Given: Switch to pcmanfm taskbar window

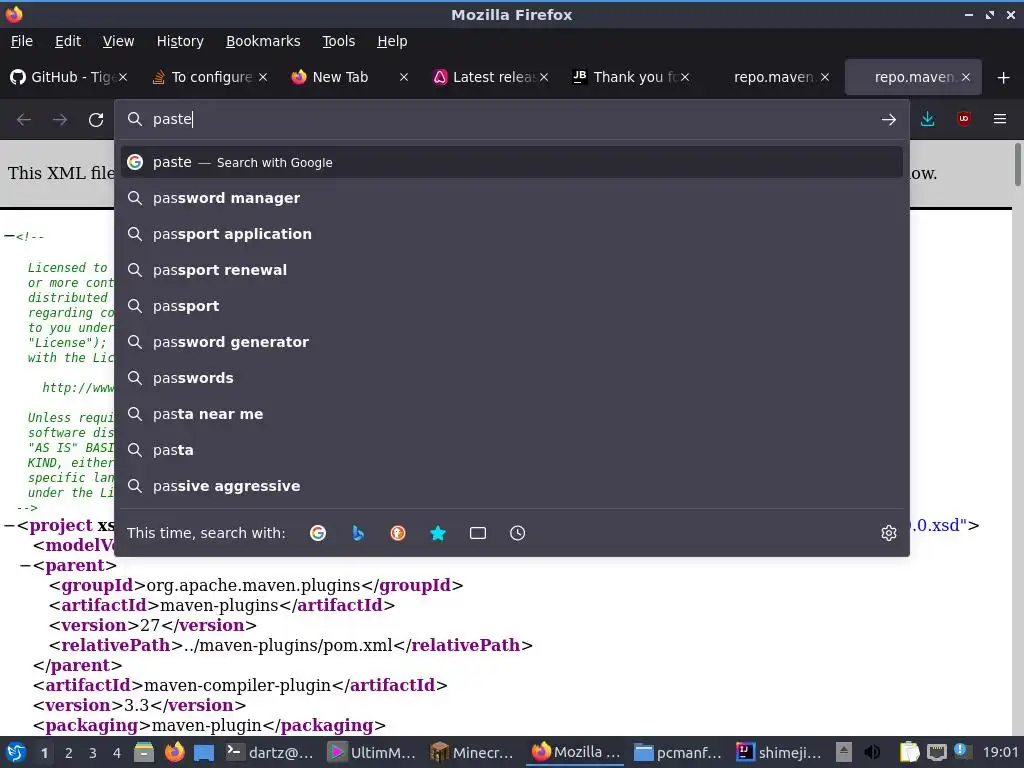Looking at the screenshot, I should [678, 752].
